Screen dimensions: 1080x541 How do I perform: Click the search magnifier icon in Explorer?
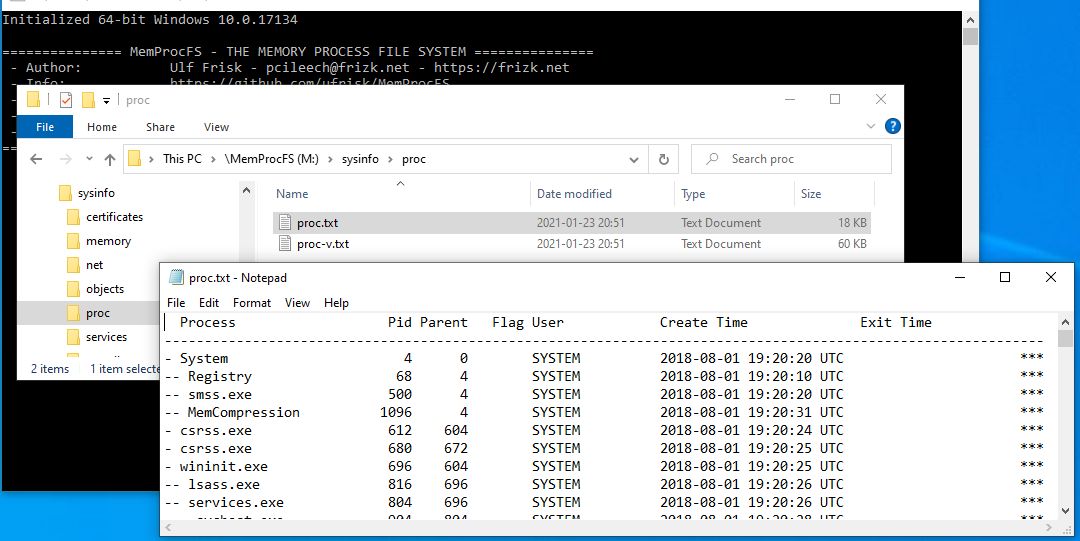pos(713,159)
